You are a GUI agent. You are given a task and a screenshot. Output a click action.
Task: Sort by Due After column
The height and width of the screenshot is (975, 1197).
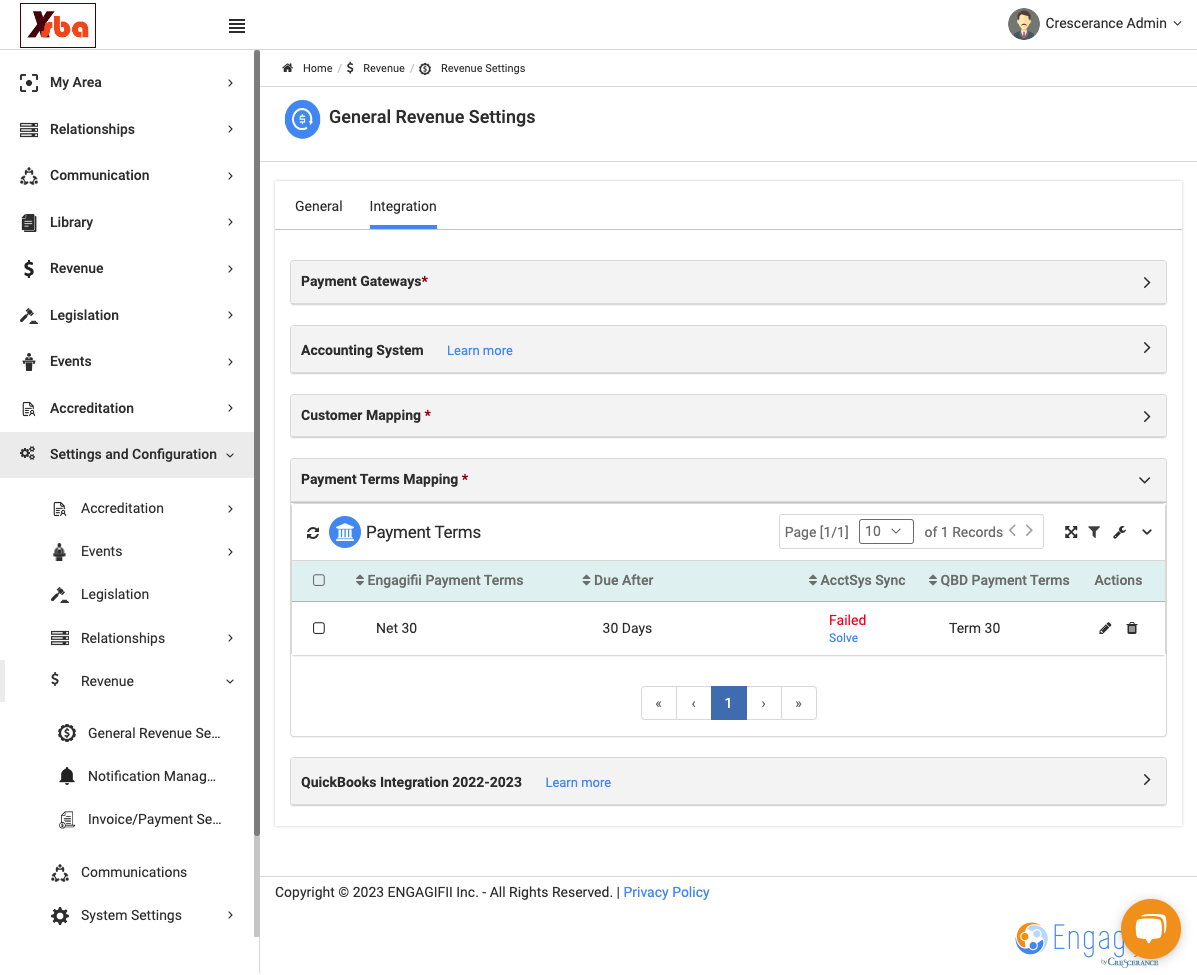click(x=618, y=580)
